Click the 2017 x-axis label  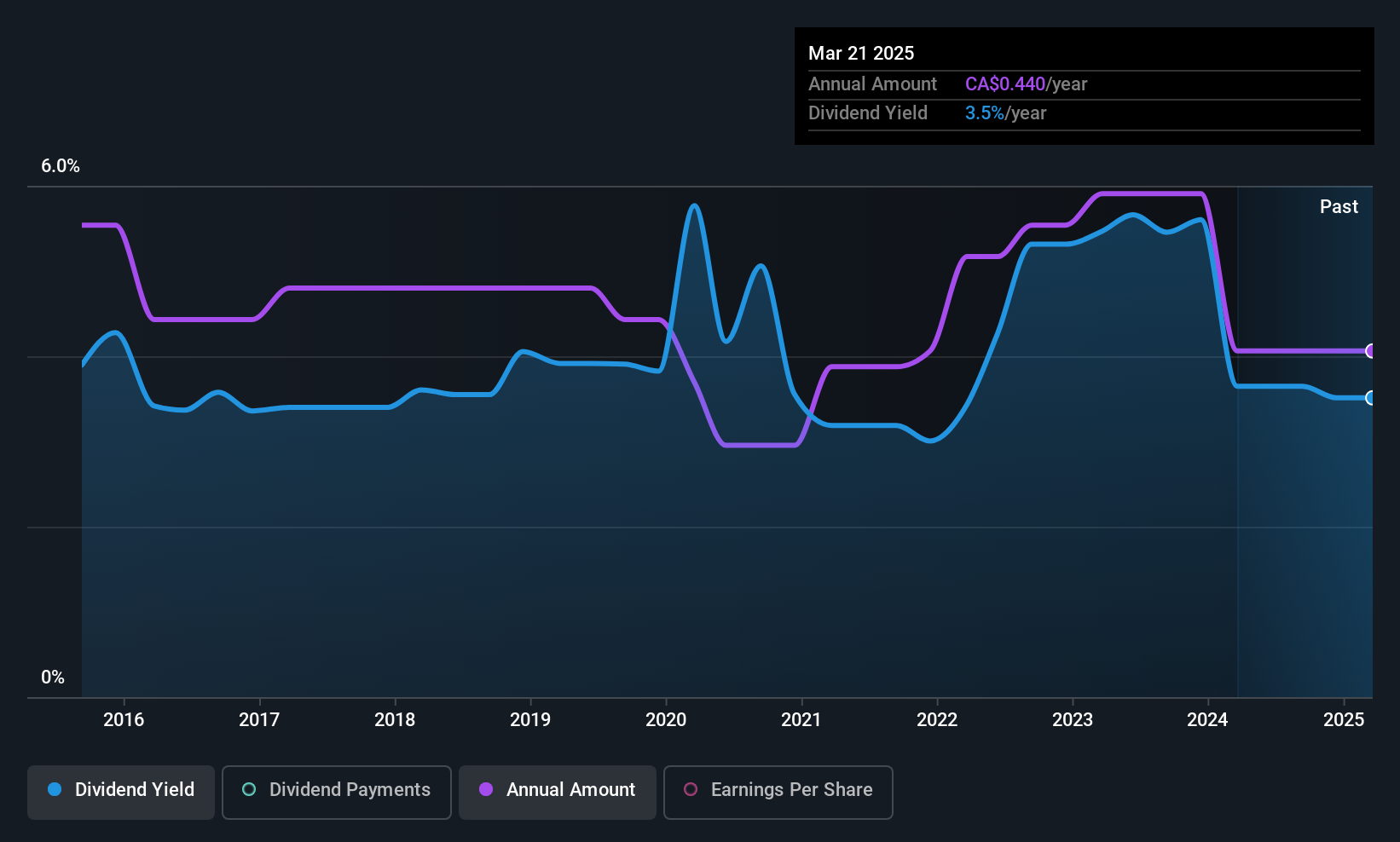coord(259,719)
